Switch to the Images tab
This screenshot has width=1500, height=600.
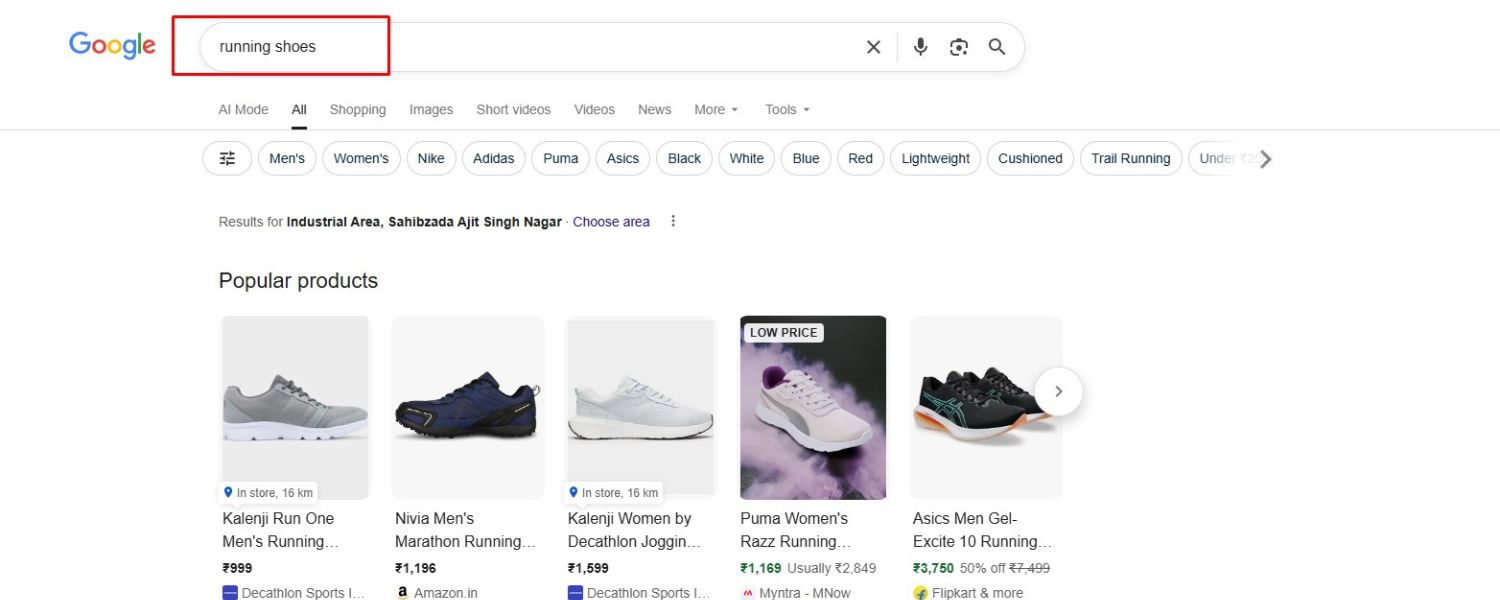coord(431,110)
